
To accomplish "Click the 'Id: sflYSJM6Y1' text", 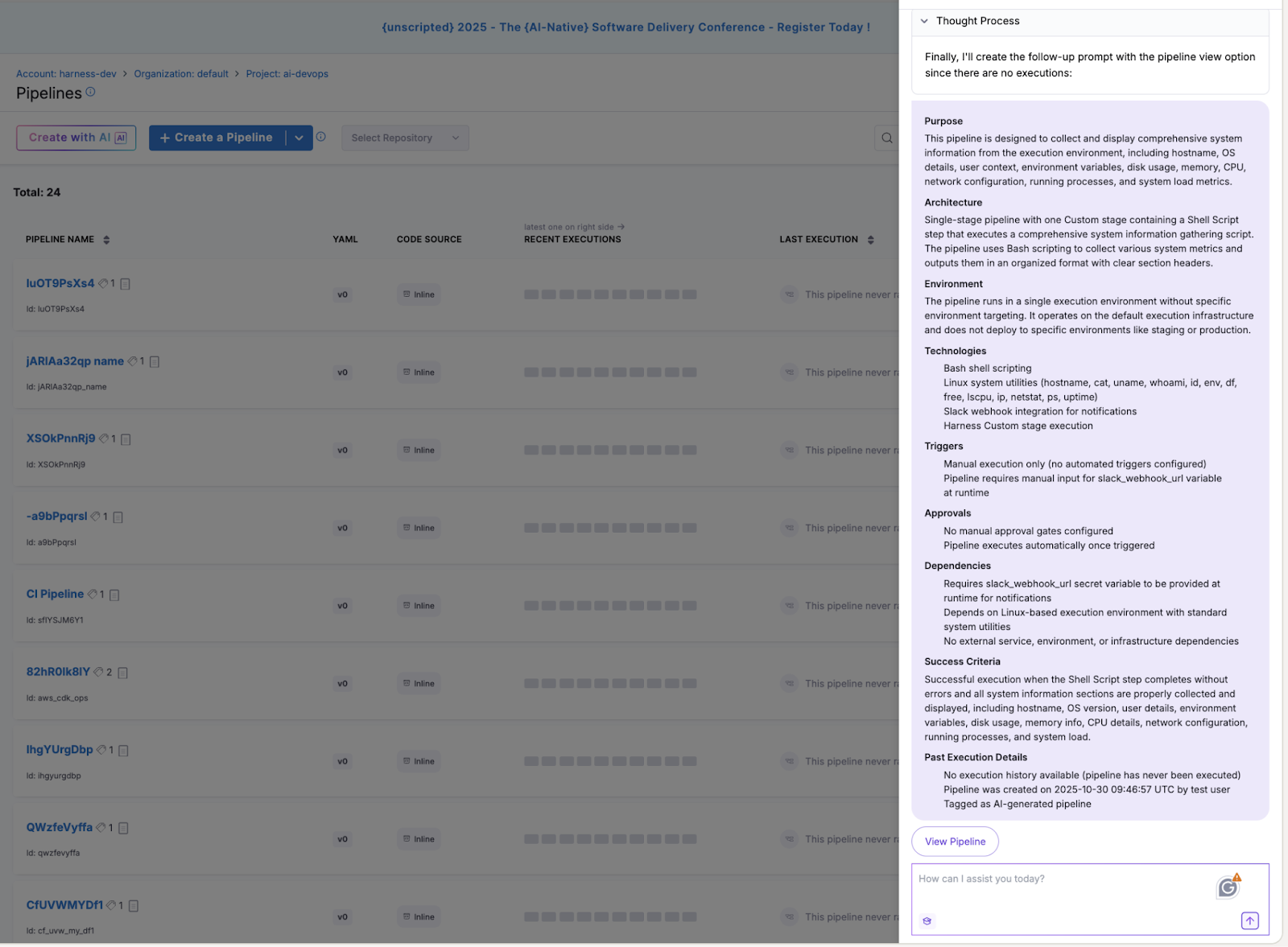I will [55, 620].
